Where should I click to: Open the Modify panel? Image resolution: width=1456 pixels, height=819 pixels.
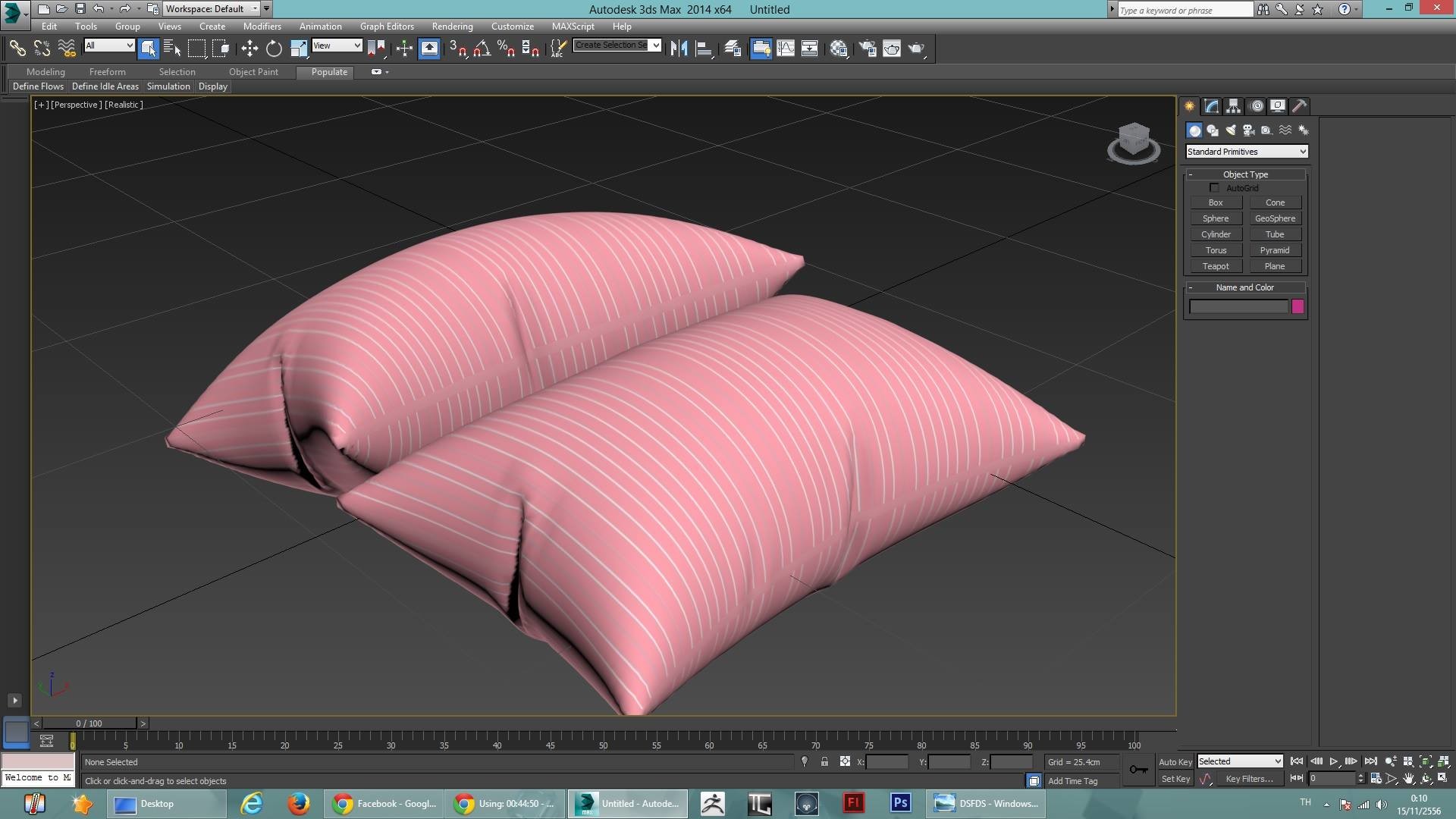pyautogui.click(x=1211, y=106)
